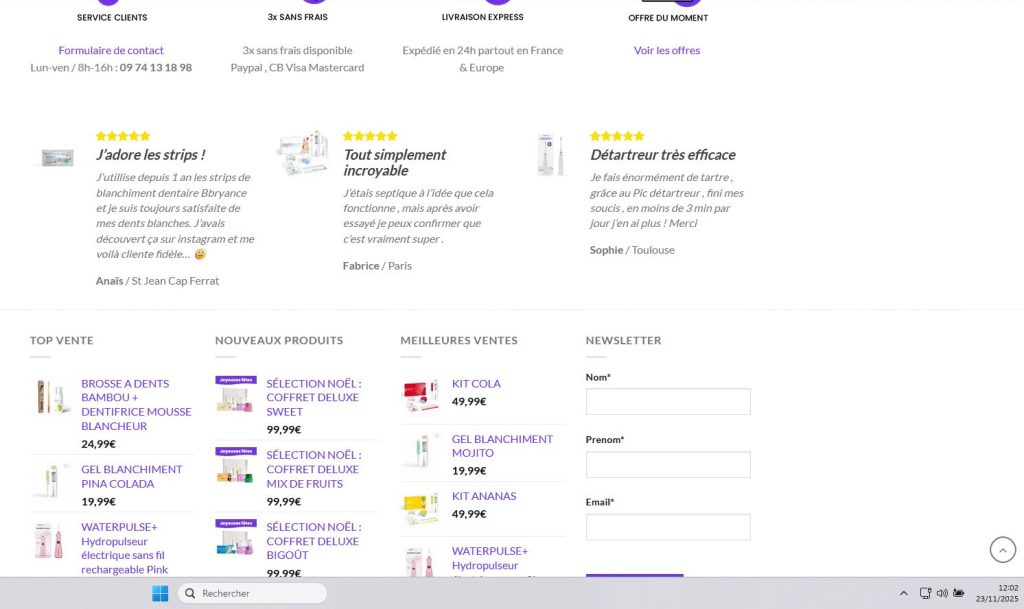This screenshot has height=609, width=1024.
Task: Open the Kit Cola product thumbnail
Action: [421, 395]
